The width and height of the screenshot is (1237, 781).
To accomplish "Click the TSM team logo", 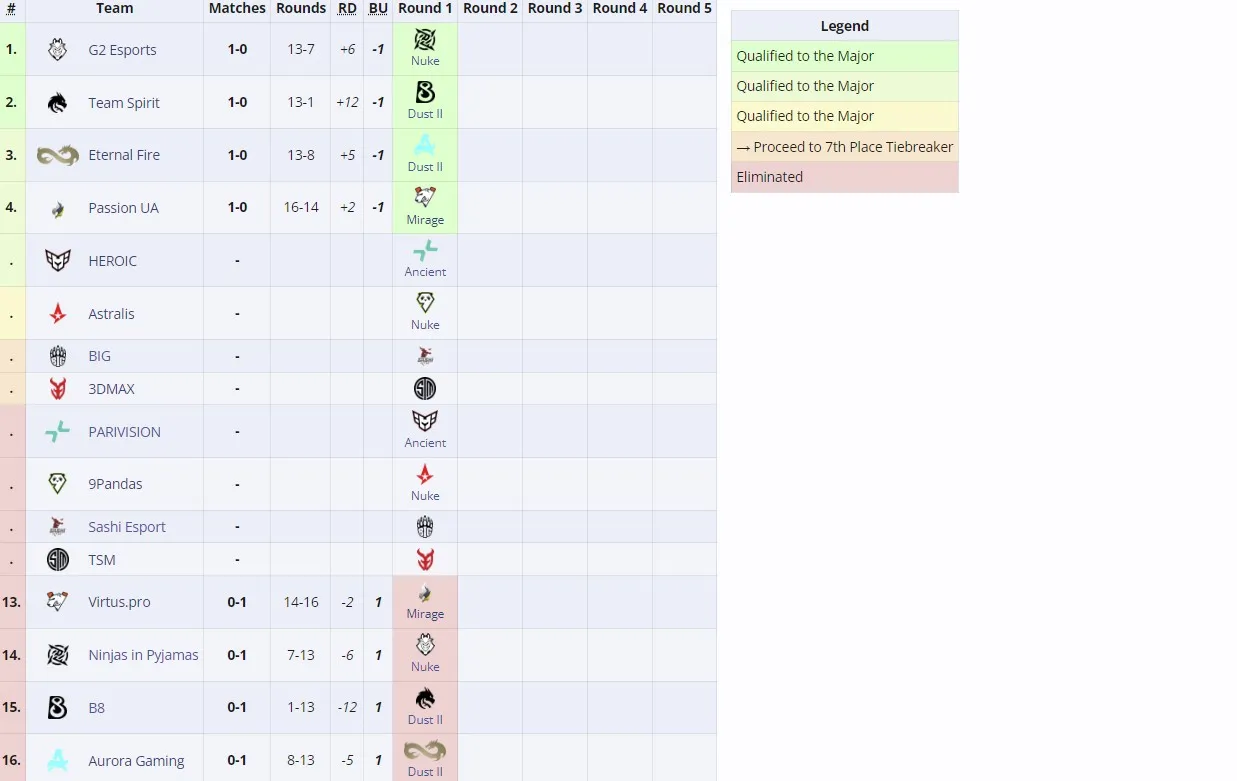I will click(x=58, y=559).
